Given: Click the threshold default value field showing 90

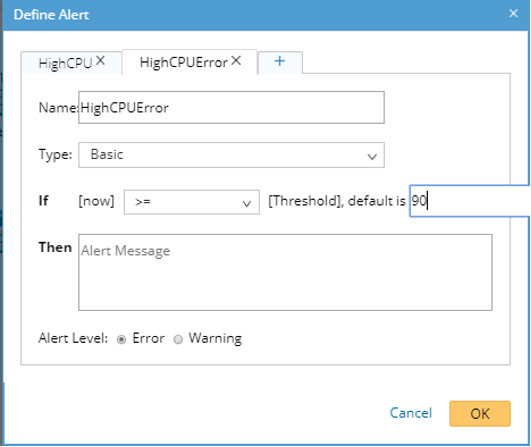Looking at the screenshot, I should pyautogui.click(x=470, y=201).
